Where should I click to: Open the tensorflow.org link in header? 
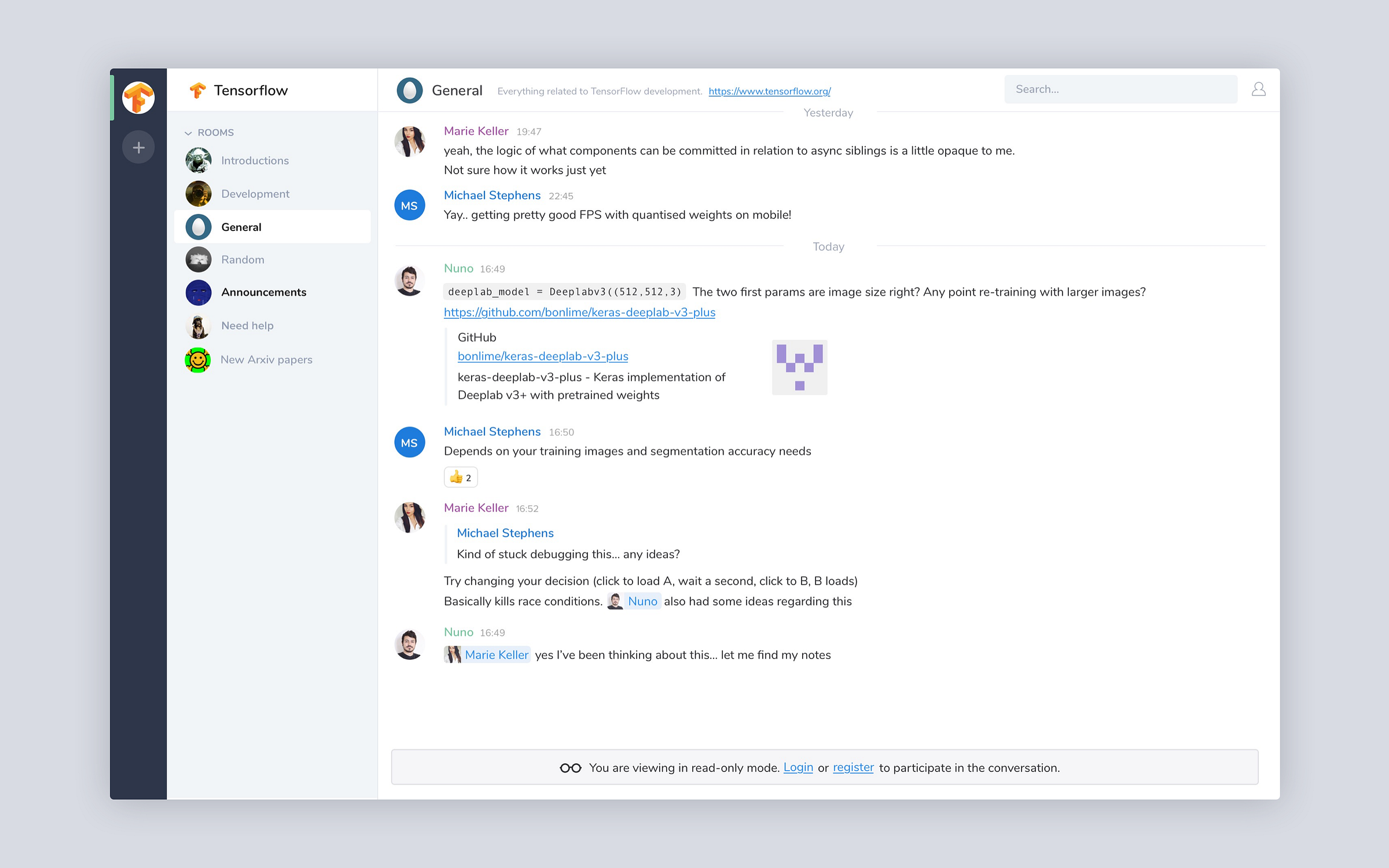(x=769, y=91)
